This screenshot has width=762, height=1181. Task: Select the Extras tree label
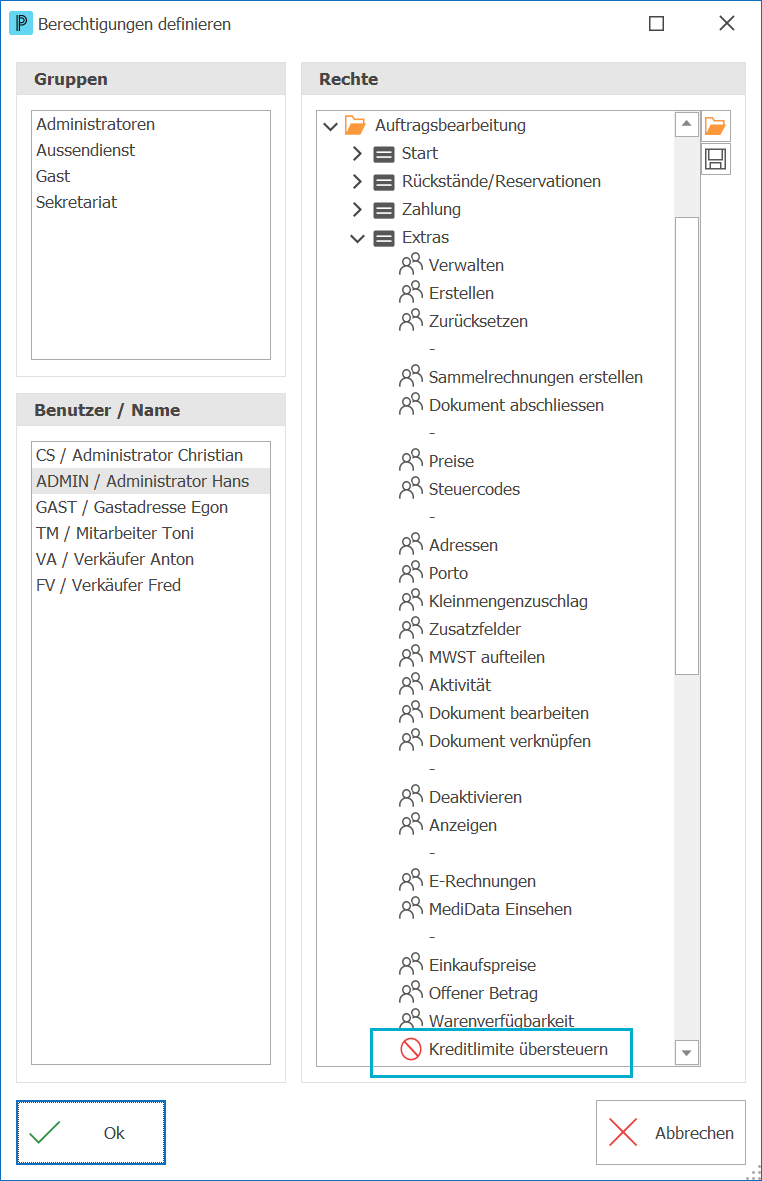coord(425,237)
